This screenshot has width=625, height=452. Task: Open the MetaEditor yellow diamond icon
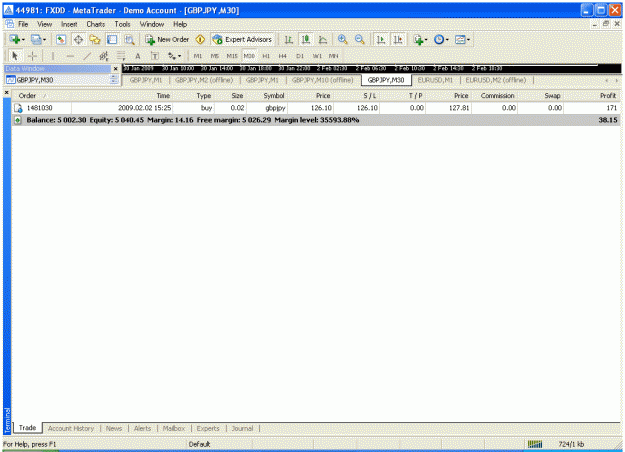[200, 39]
